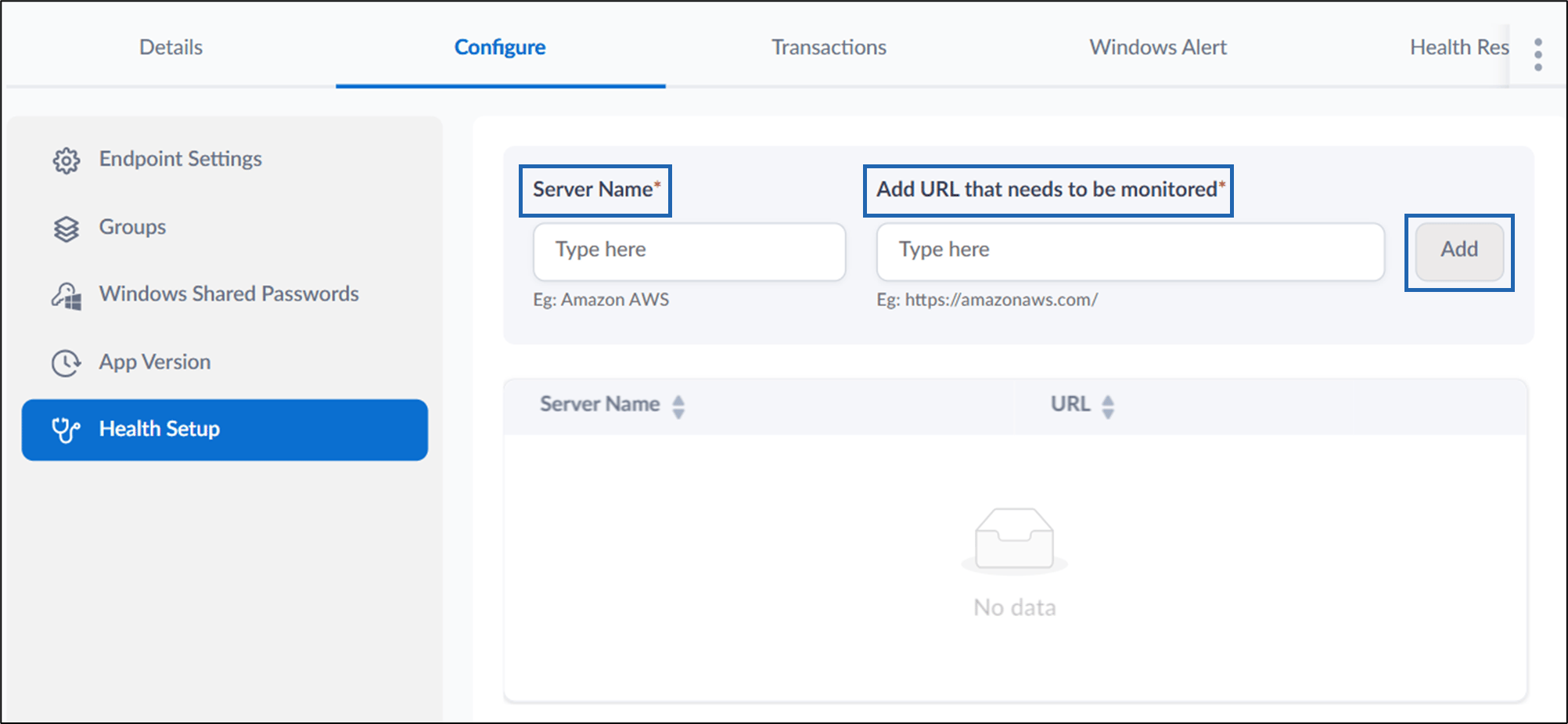Viewport: 1568px width, 724px height.
Task: Click the Windows Shared Passwords icon
Action: pyautogui.click(x=67, y=296)
